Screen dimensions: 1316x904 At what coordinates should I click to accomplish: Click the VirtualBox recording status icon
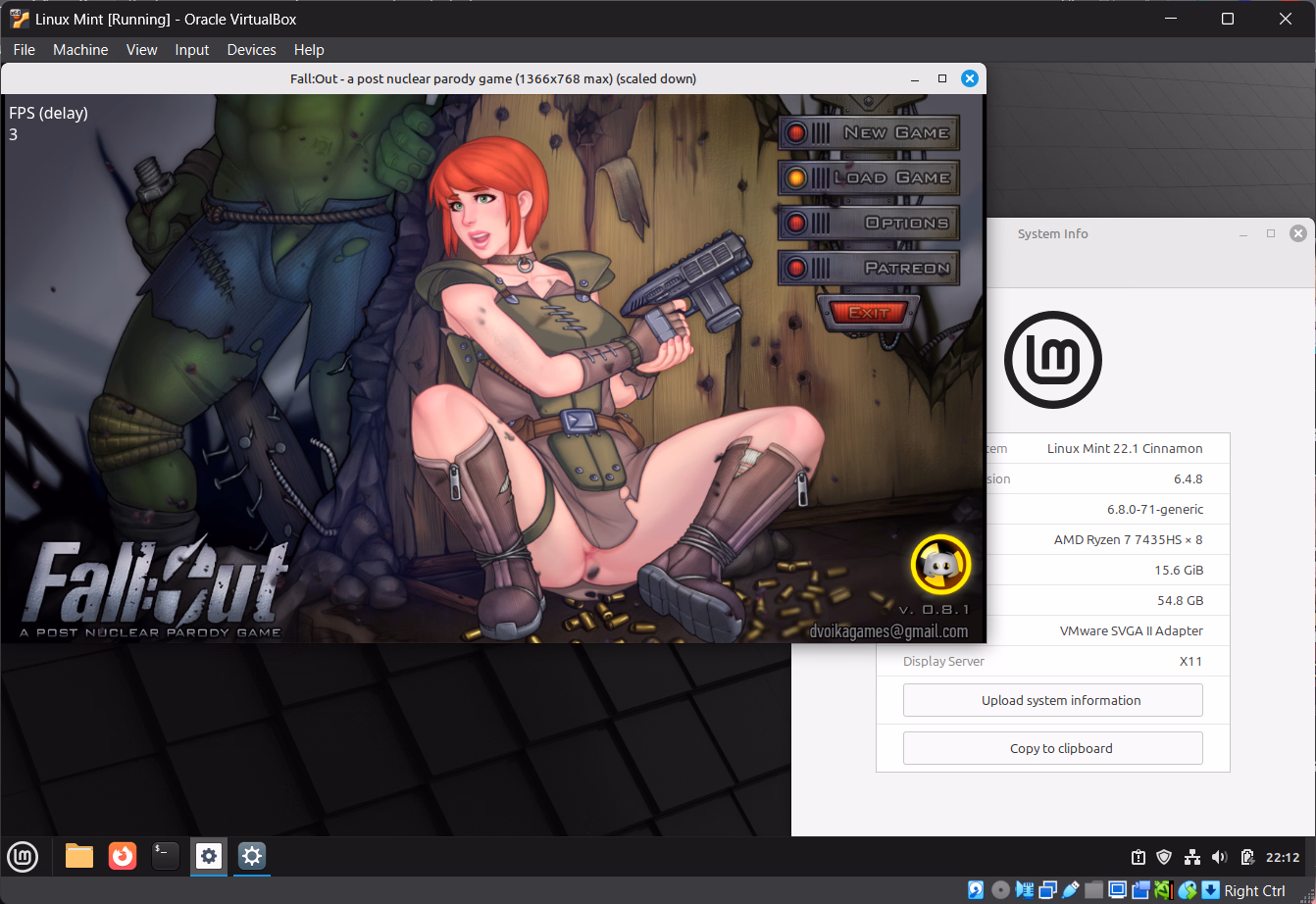[1140, 890]
